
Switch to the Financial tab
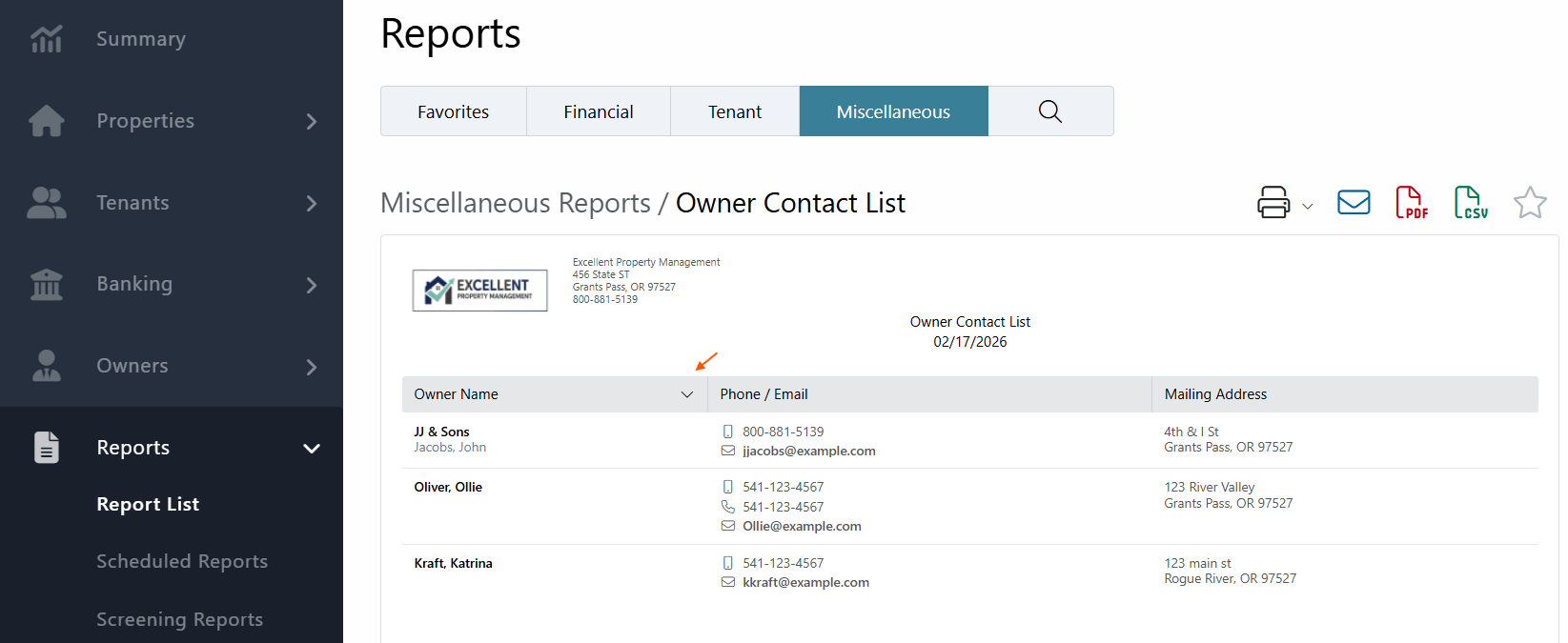pos(599,111)
